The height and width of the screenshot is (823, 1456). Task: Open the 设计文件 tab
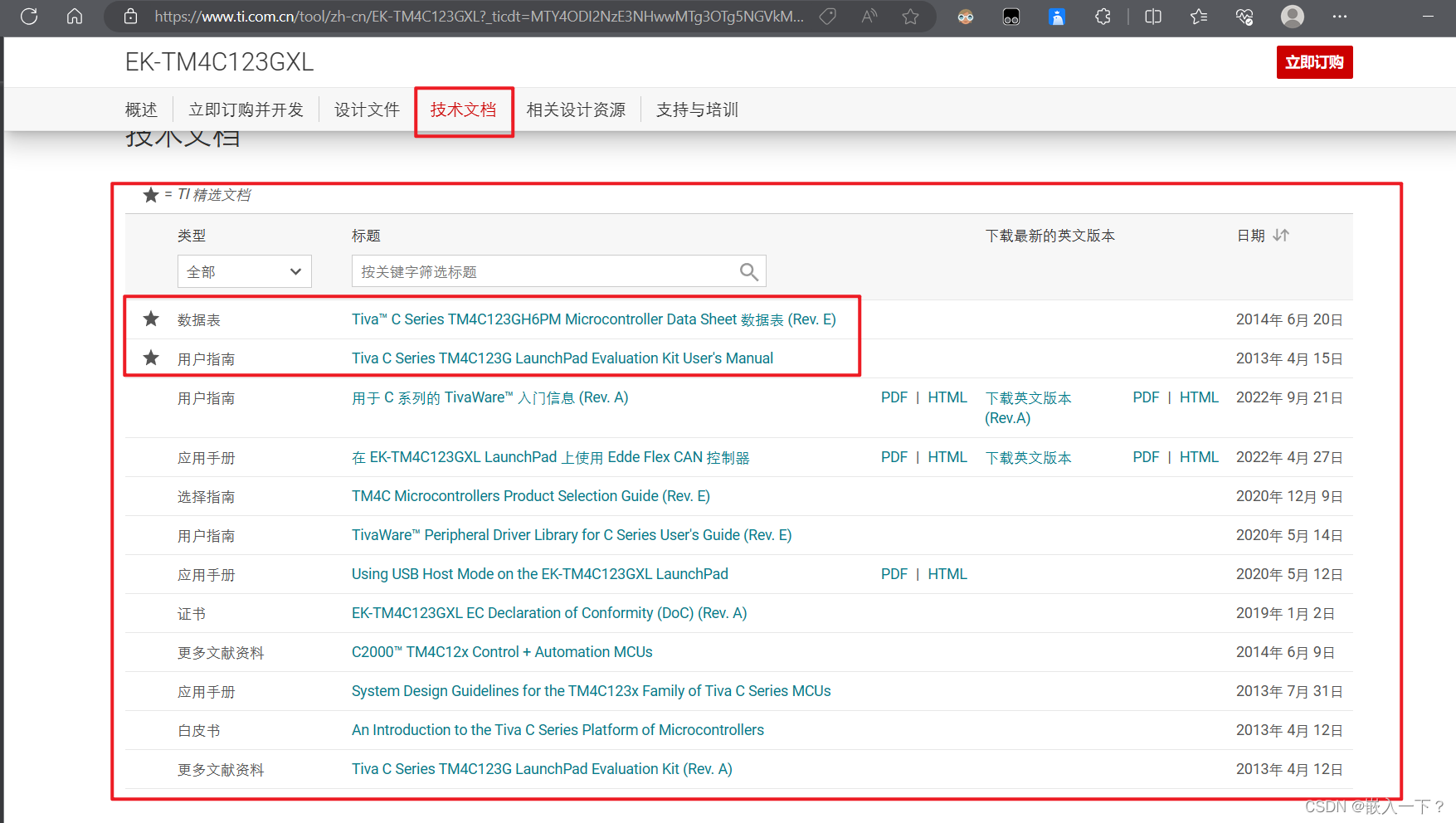(x=367, y=110)
